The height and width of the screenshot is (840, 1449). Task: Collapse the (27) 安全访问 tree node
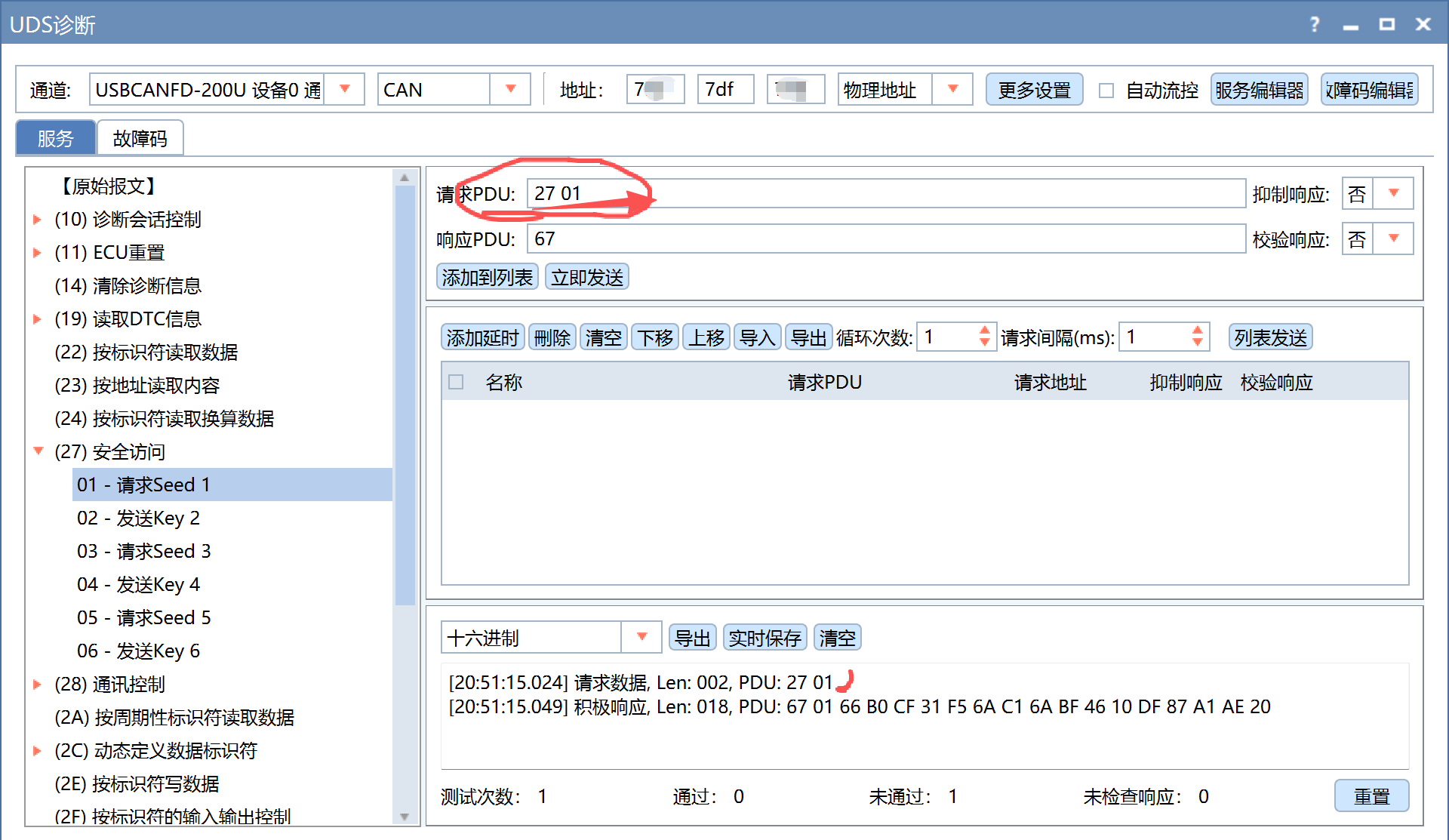38,451
